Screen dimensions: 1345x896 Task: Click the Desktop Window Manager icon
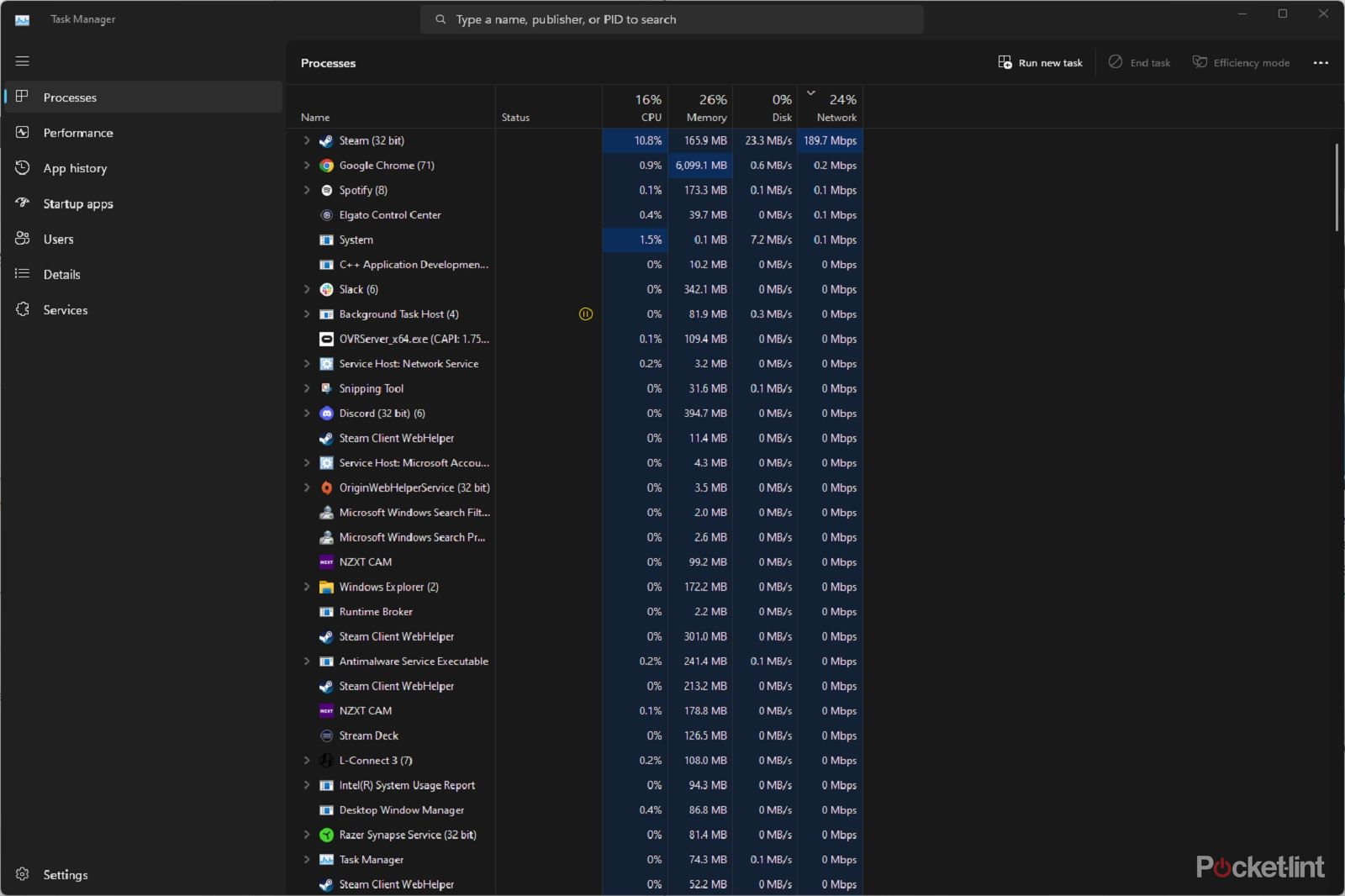pyautogui.click(x=326, y=810)
